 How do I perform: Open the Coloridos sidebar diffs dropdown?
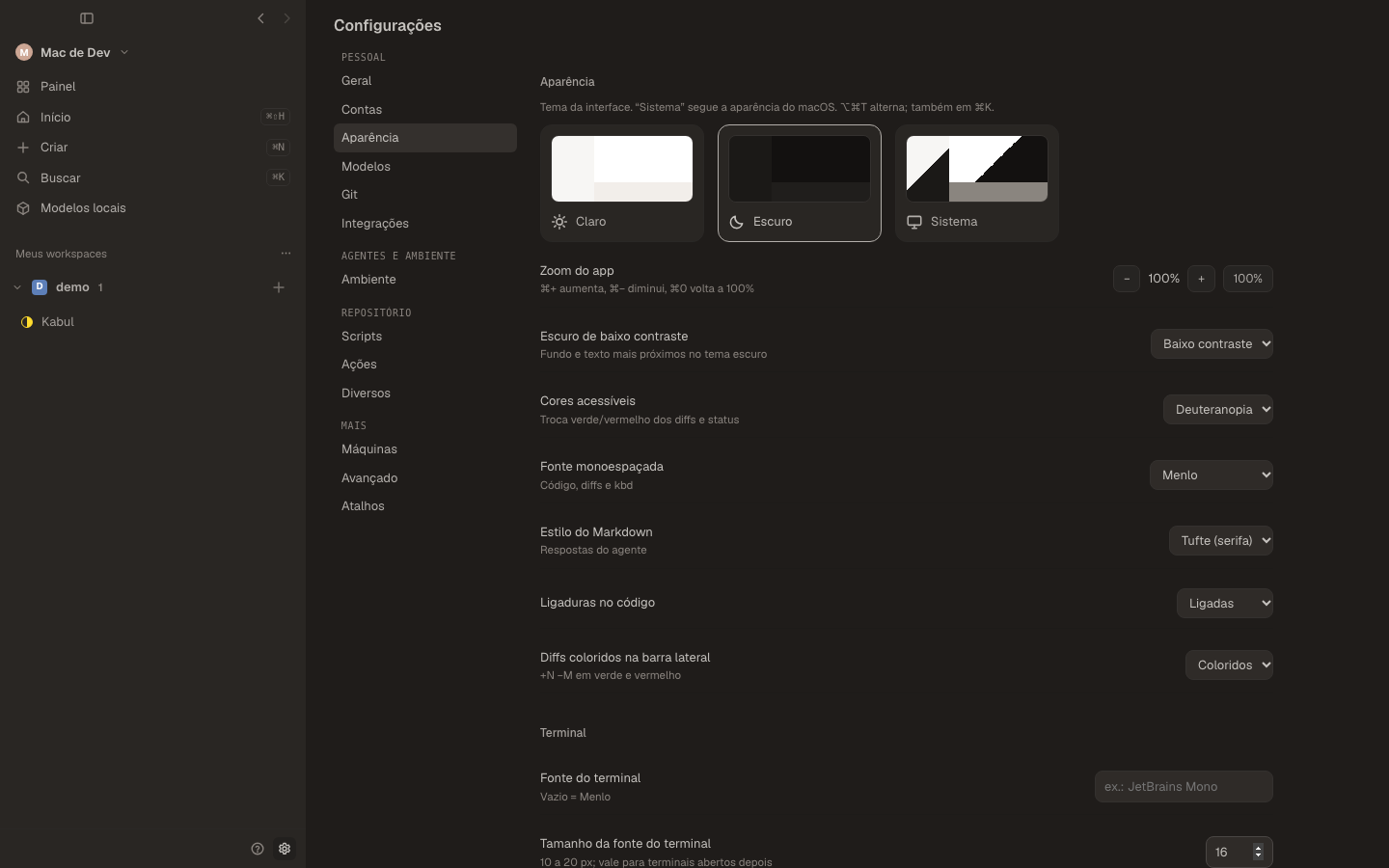click(1229, 665)
